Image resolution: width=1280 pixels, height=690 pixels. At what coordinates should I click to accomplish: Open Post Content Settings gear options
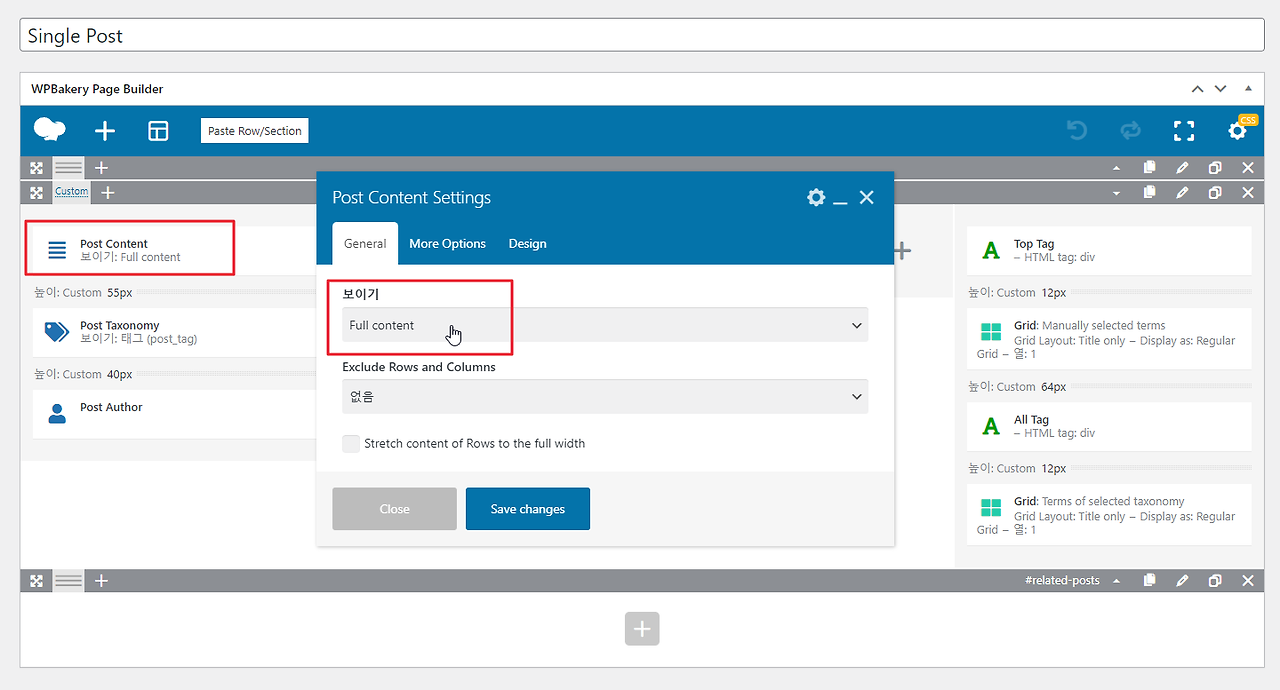(816, 197)
